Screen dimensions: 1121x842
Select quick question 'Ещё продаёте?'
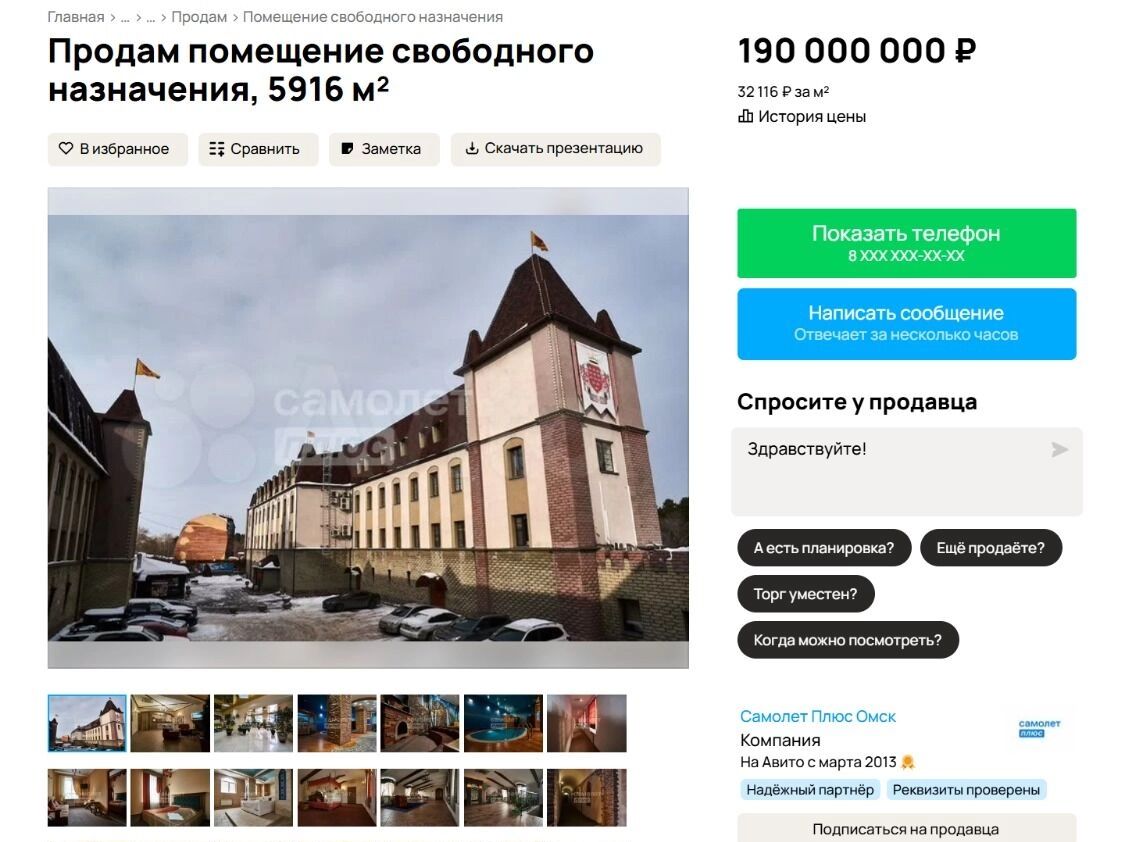(x=991, y=548)
